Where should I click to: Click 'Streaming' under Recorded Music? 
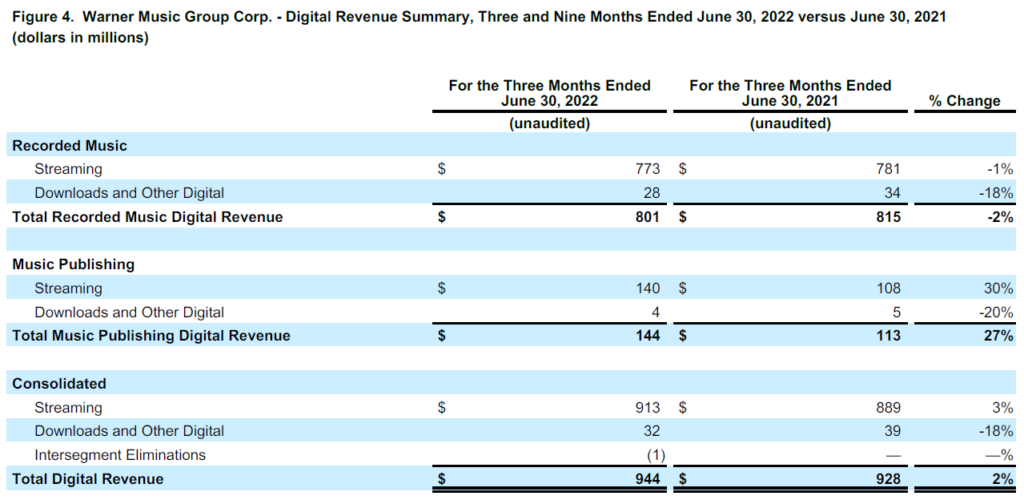(x=69, y=169)
